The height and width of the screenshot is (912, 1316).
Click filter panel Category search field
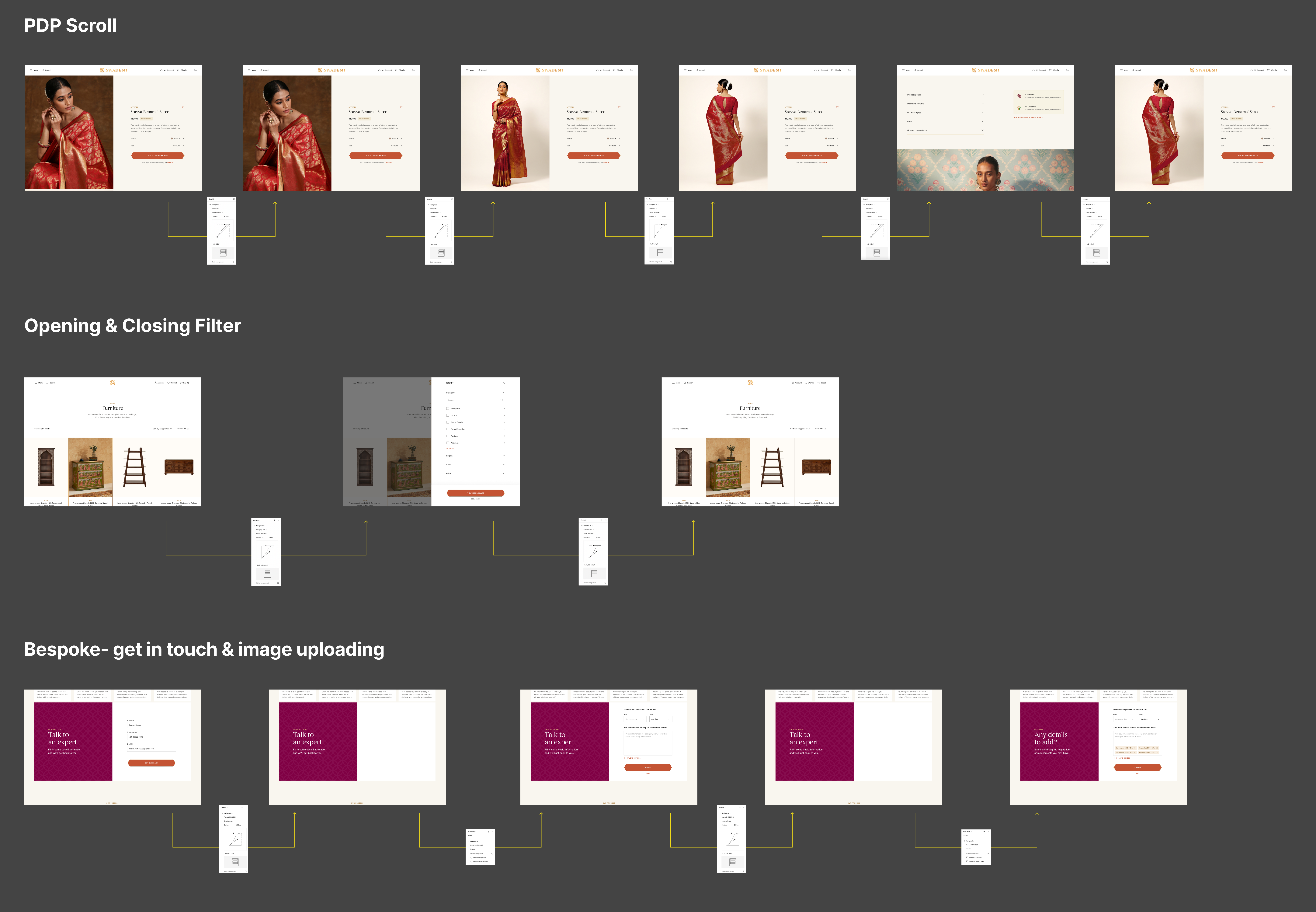pos(476,400)
